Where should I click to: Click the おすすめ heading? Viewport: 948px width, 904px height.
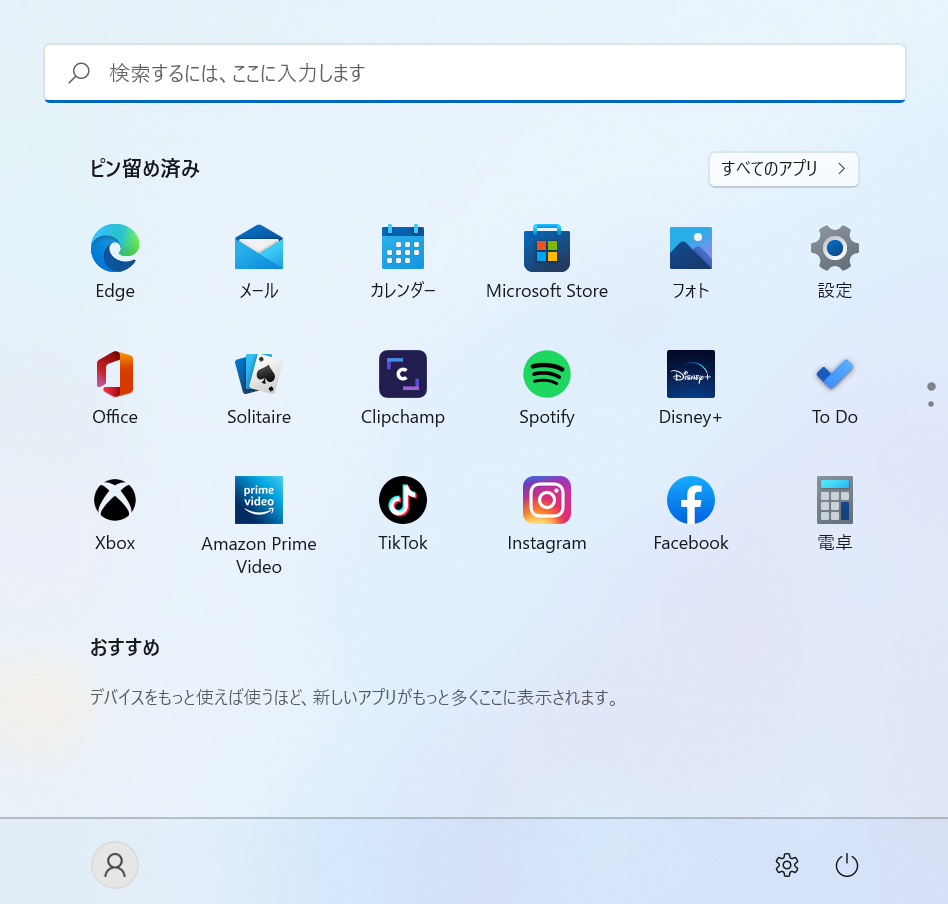click(x=125, y=647)
